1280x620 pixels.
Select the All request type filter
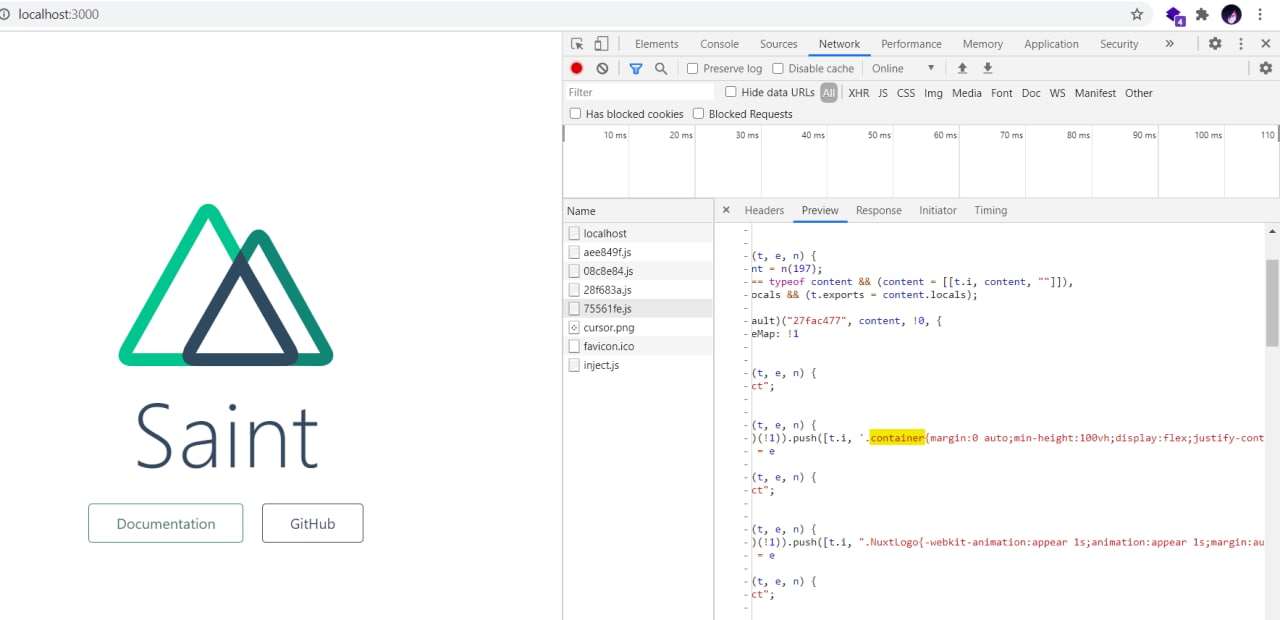point(829,93)
